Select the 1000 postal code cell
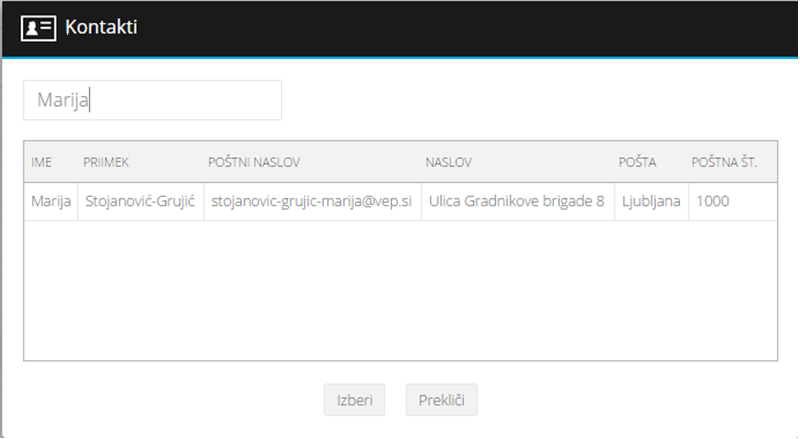 click(x=733, y=202)
